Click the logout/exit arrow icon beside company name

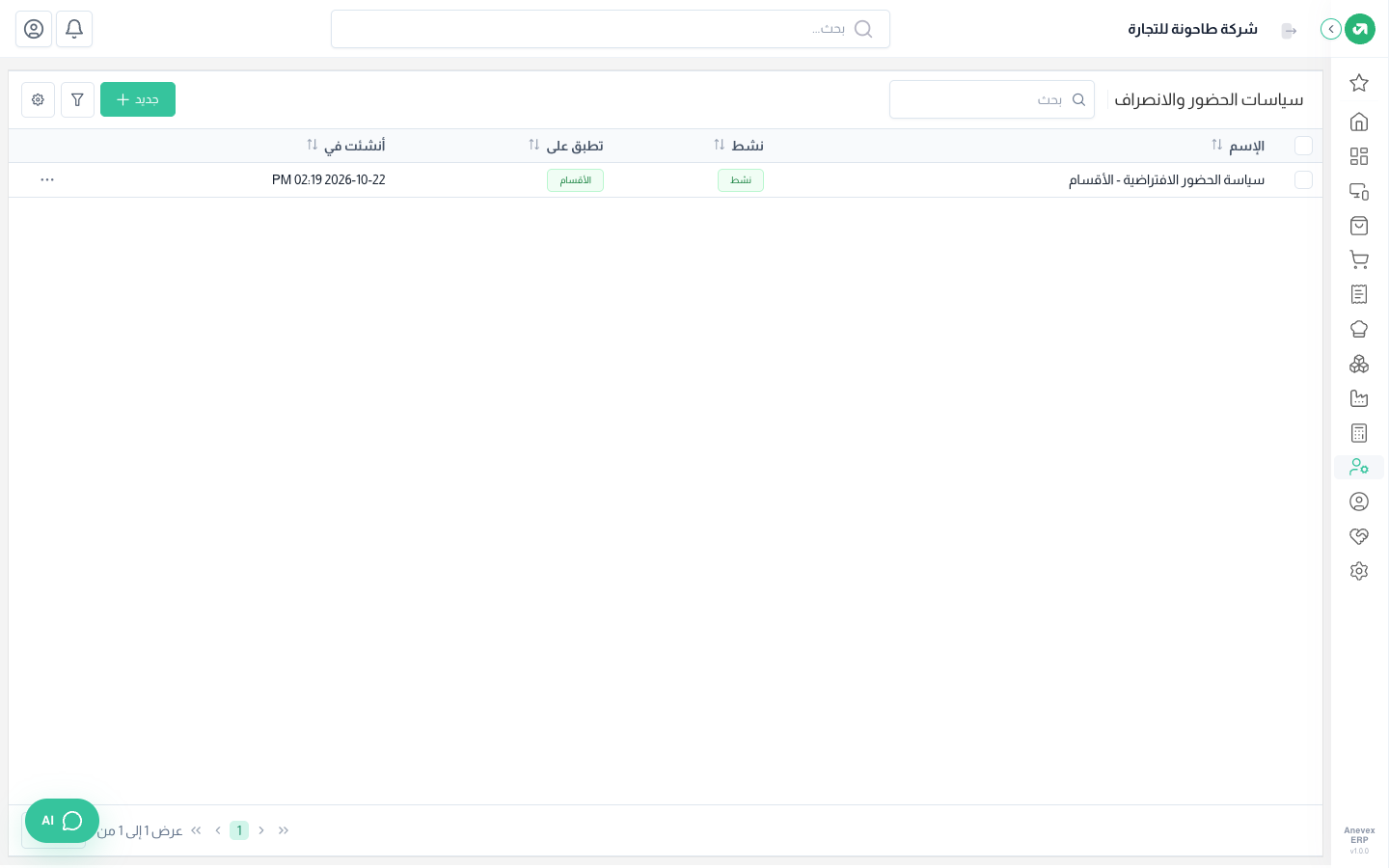click(1289, 31)
